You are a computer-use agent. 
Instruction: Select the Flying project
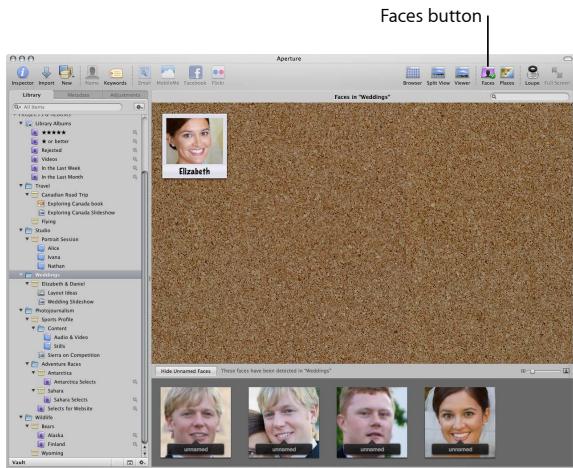tap(48, 221)
